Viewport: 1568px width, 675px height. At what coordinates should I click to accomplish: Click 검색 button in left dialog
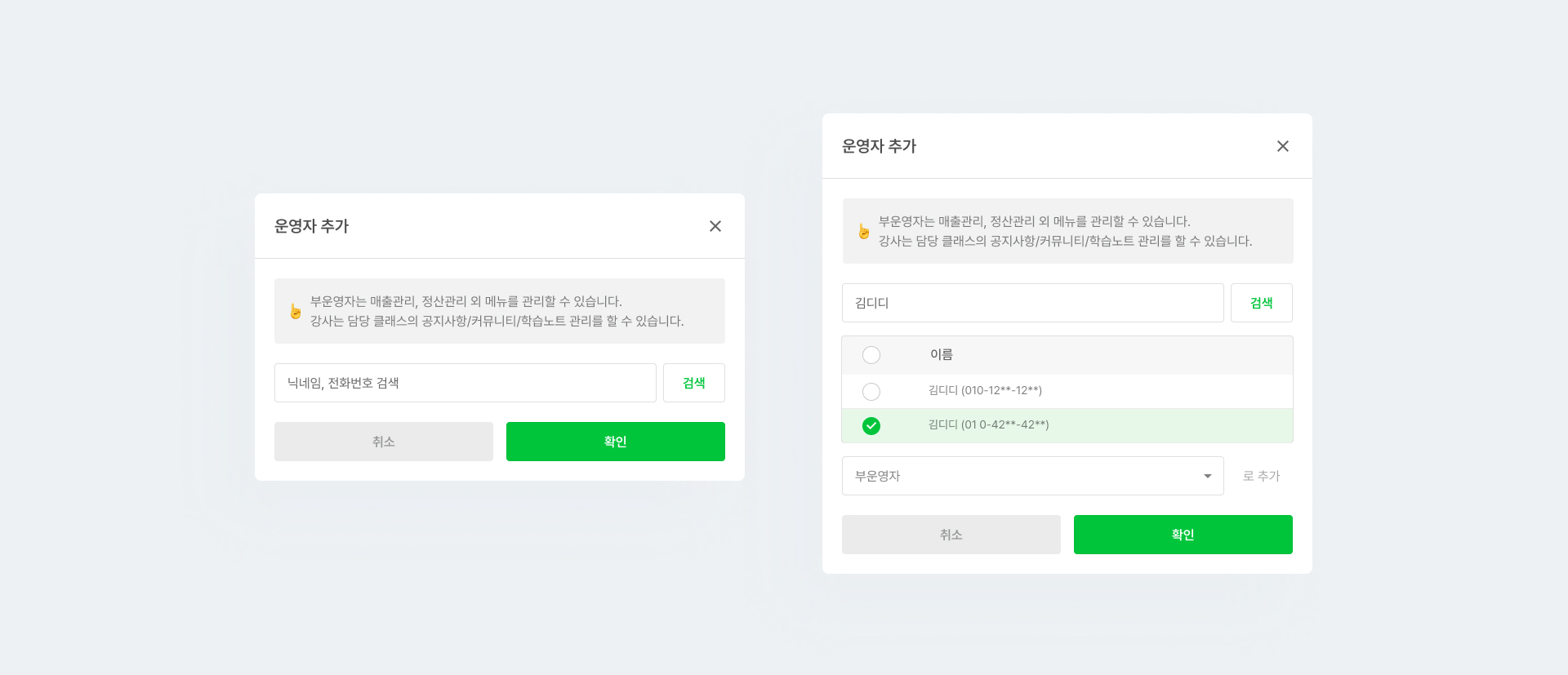pos(693,383)
